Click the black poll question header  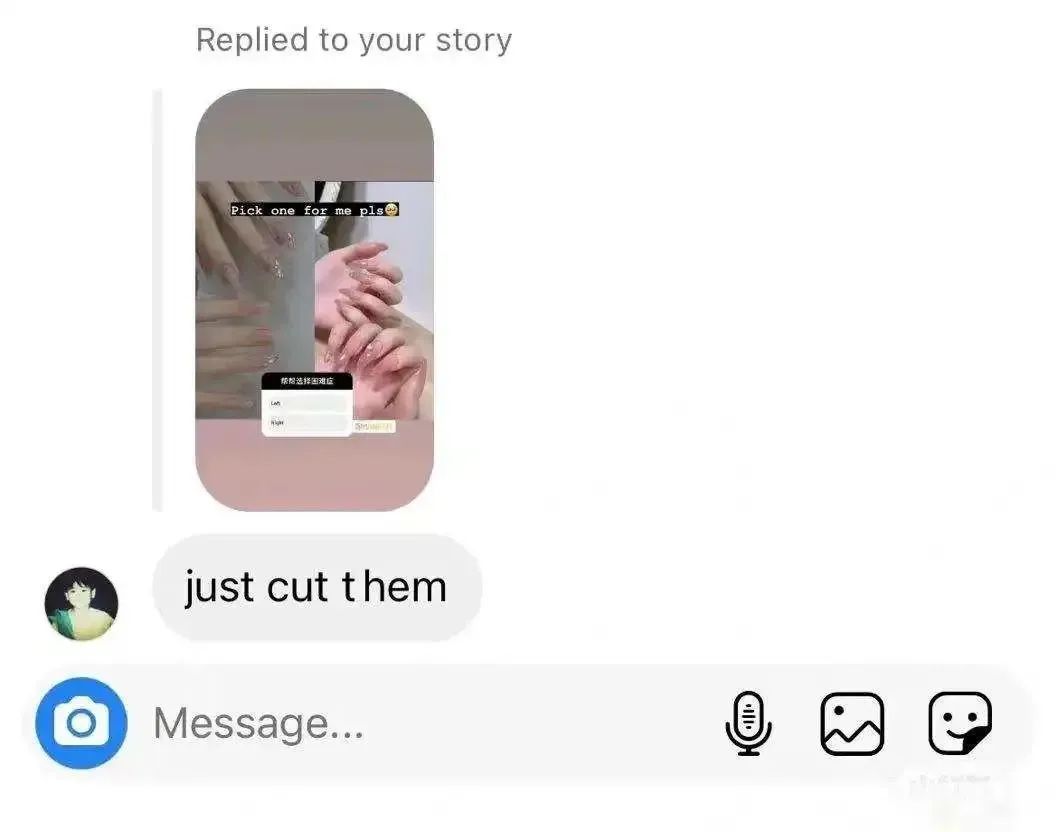click(307, 381)
